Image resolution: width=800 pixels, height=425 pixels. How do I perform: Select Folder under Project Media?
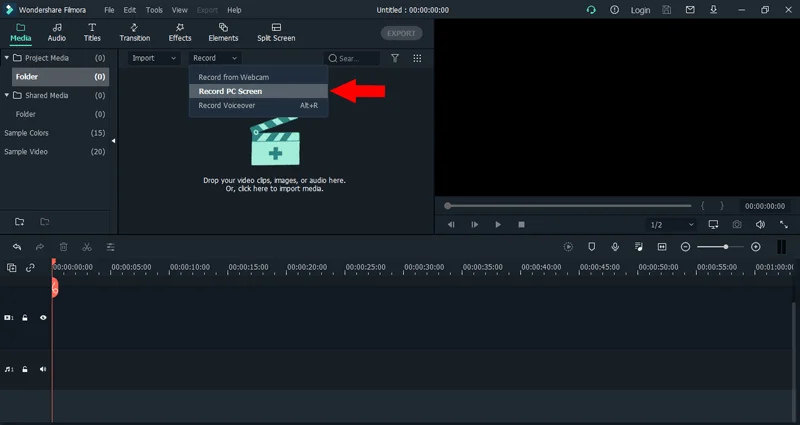point(60,77)
